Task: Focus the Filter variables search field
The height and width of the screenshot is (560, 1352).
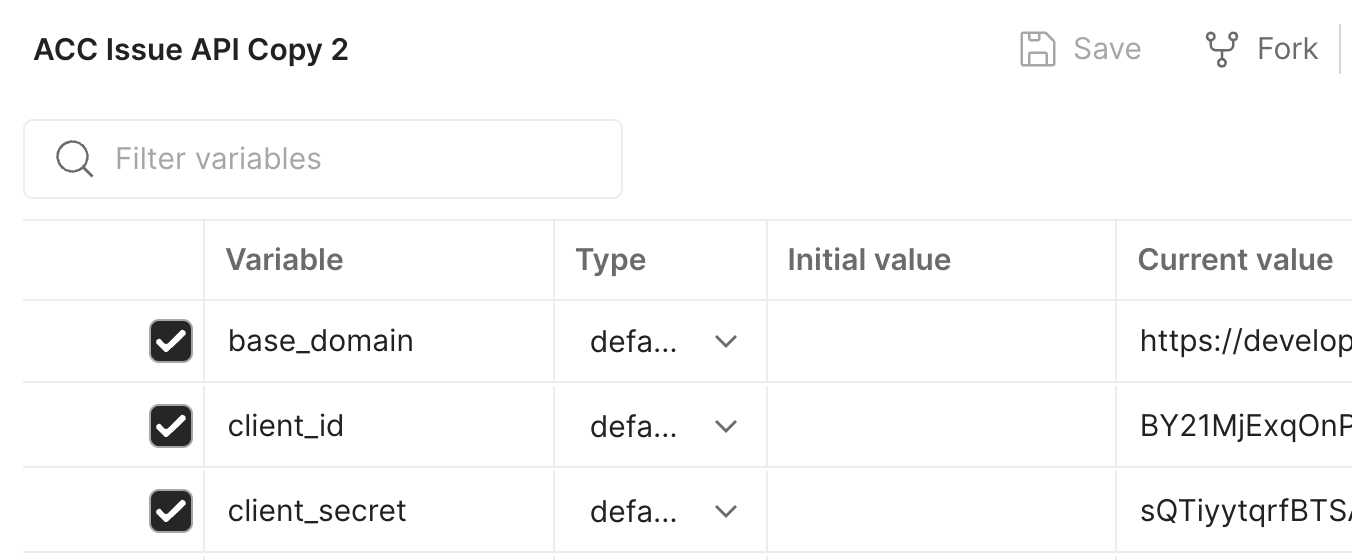Action: pos(323,159)
